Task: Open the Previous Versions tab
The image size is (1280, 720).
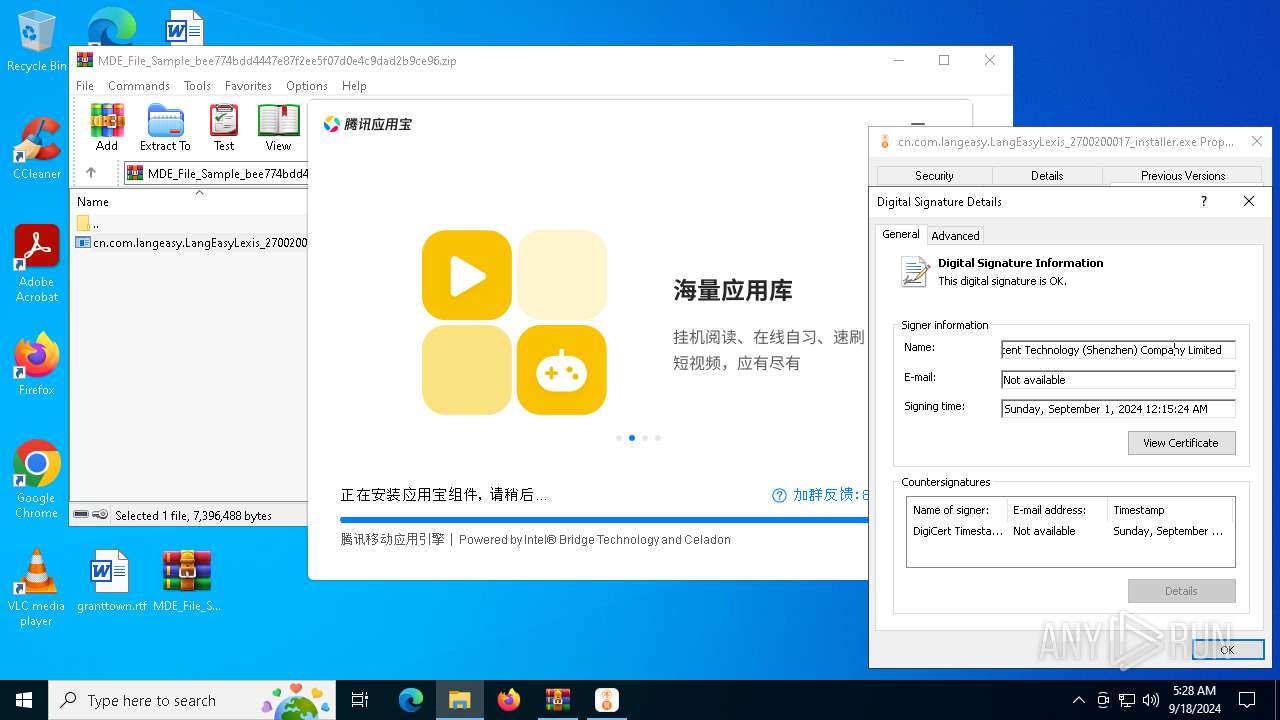Action: point(1183,175)
